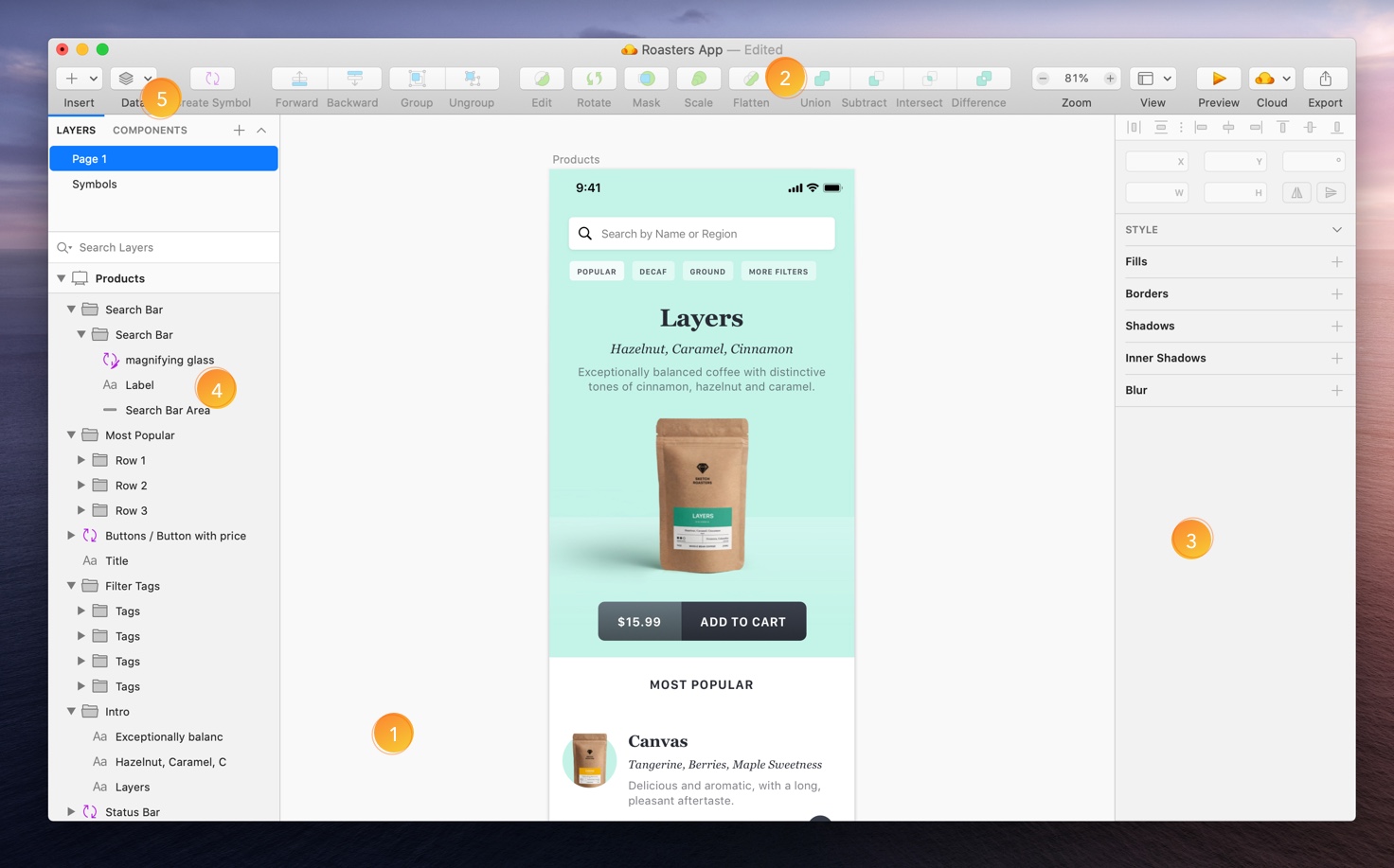Collapse the Style section chevron
This screenshot has width=1394, height=868.
pyautogui.click(x=1336, y=230)
